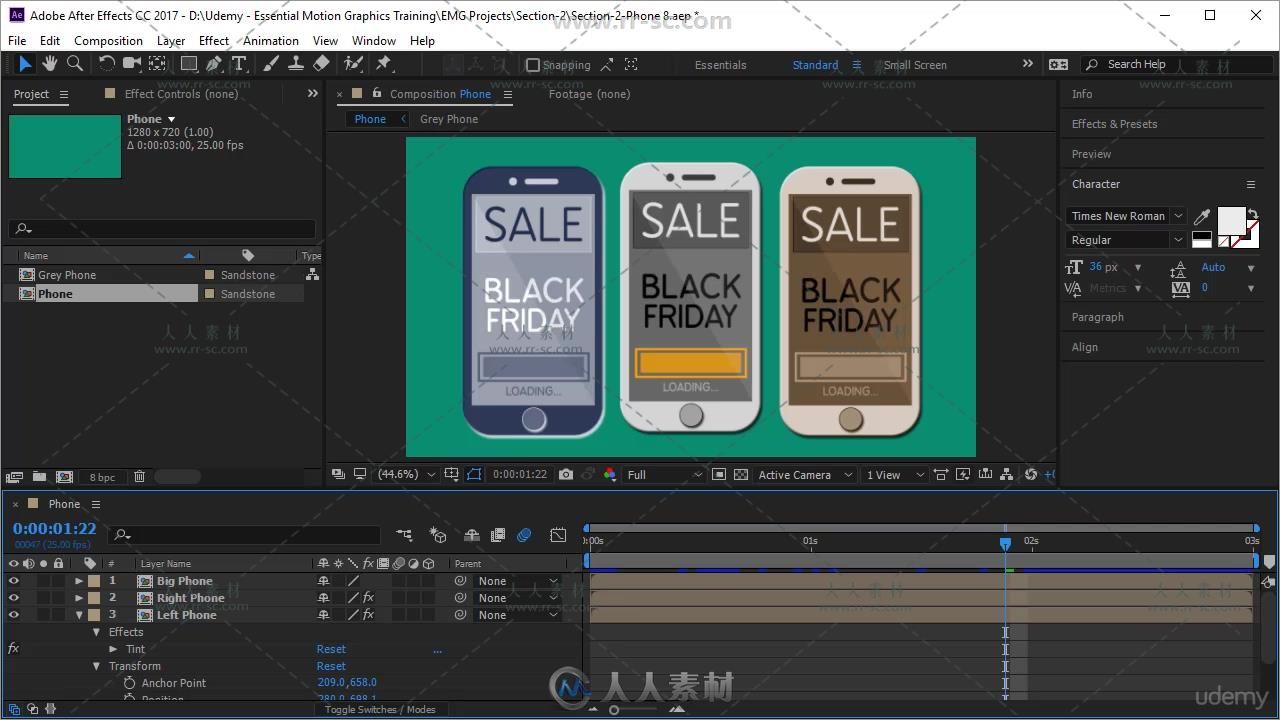Select the Pen tool
Viewport: 1280px width, 720px height.
pyautogui.click(x=214, y=64)
